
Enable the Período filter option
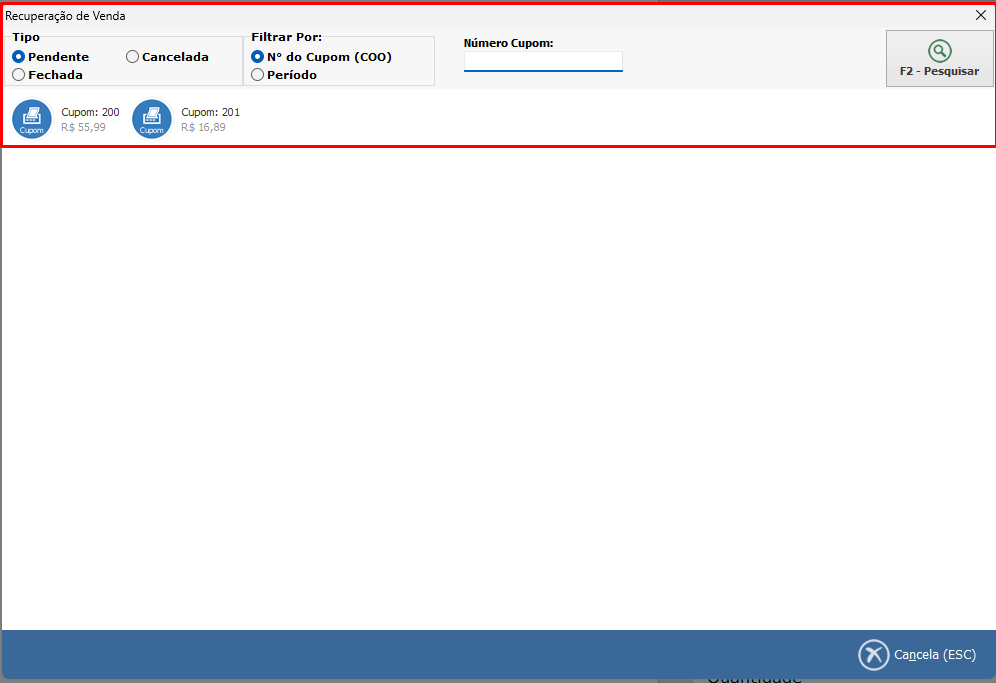[258, 75]
